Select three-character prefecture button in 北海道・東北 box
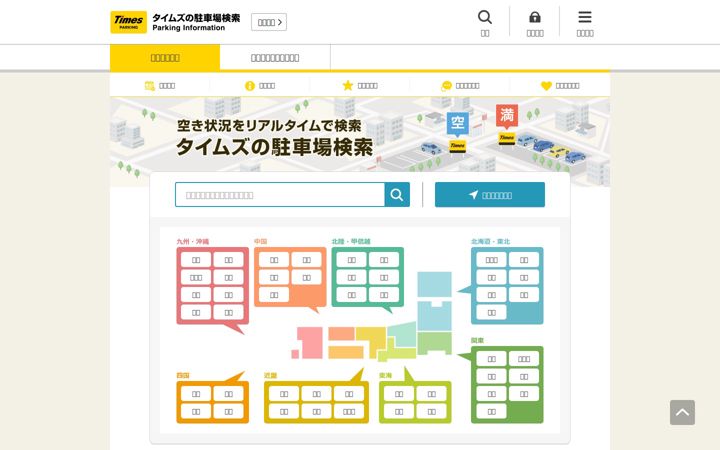This screenshot has height=450, width=720. click(x=491, y=260)
